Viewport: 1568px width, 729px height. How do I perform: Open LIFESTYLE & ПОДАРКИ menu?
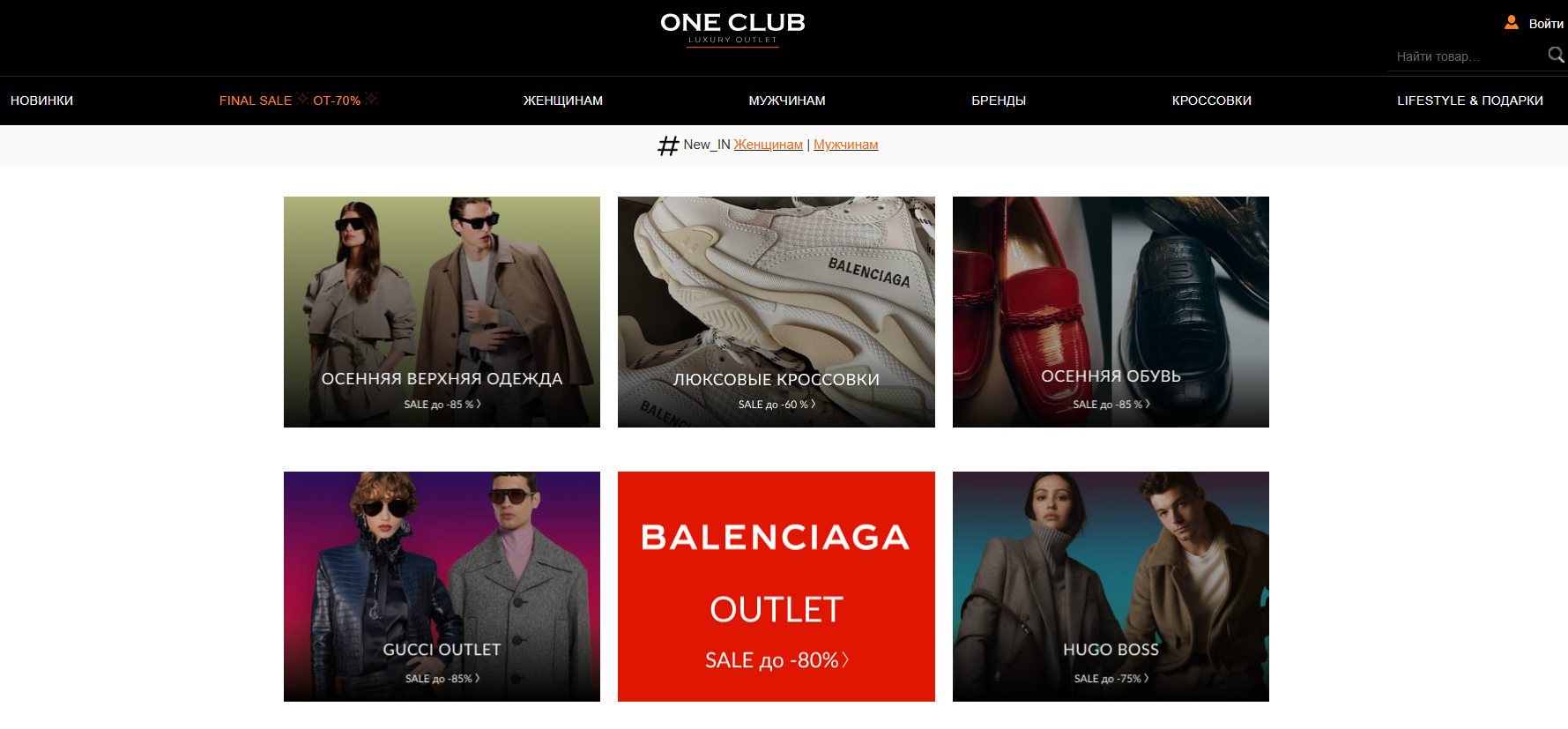point(1470,100)
